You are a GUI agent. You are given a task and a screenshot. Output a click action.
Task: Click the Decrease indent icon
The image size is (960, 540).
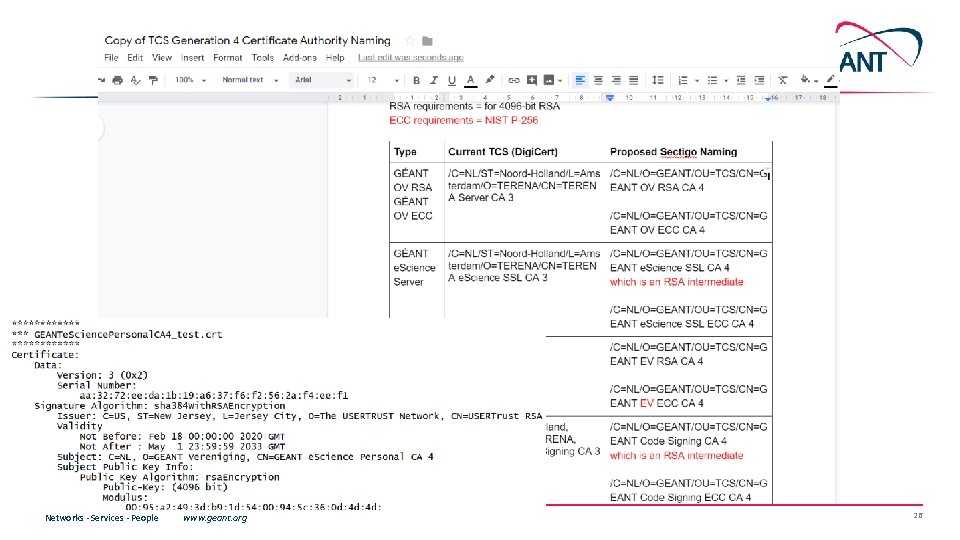pos(741,80)
